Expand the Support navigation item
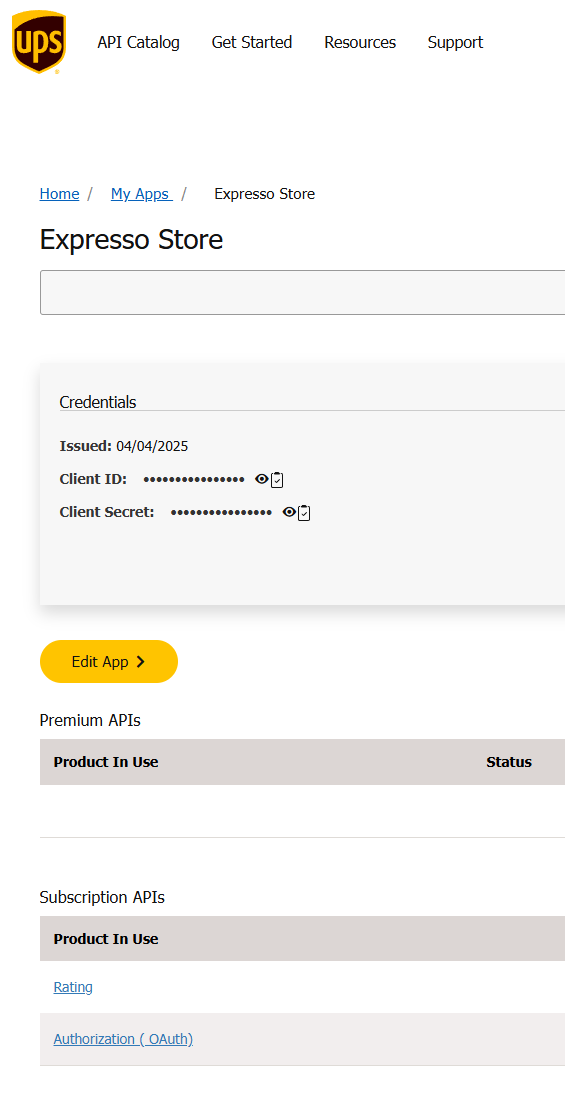Screen dimensions: 565x1094 point(455,43)
